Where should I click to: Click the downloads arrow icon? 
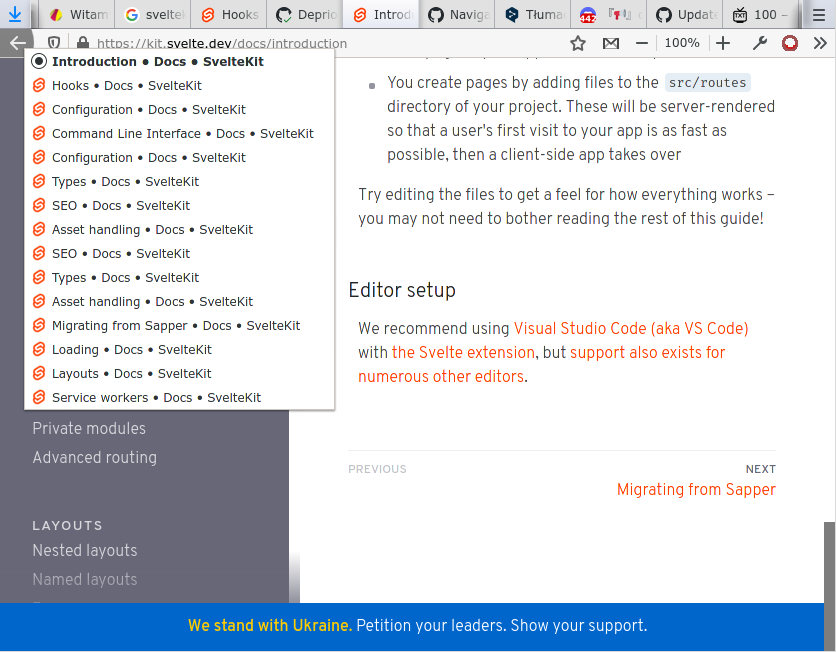pos(15,14)
